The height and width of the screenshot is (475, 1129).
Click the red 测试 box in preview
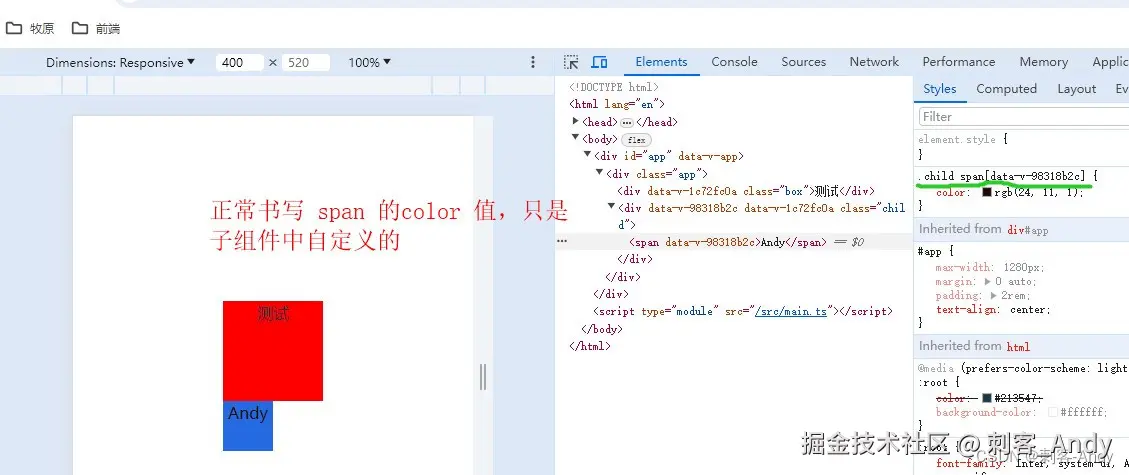click(273, 350)
